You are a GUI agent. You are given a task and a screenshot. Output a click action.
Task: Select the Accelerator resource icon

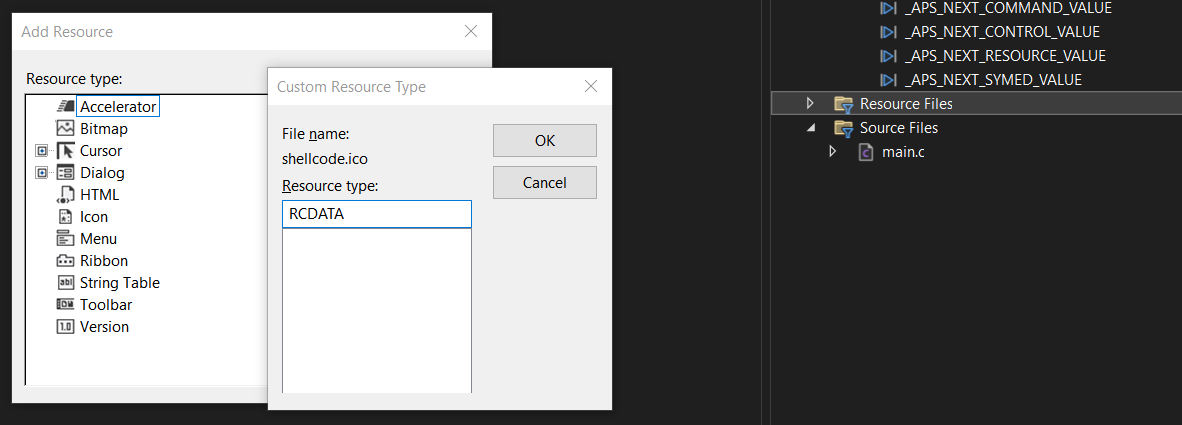tap(66, 106)
